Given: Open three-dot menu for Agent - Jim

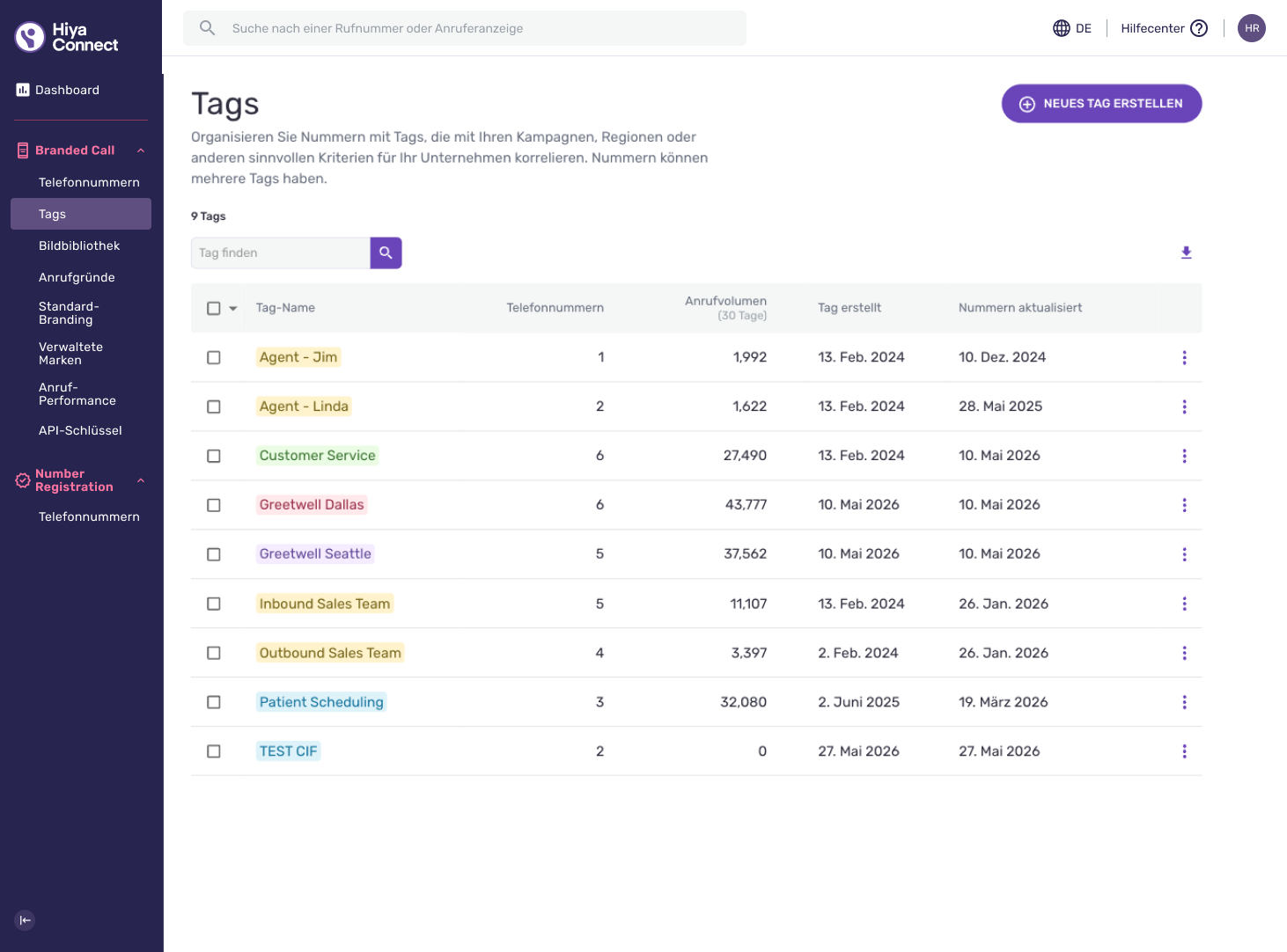Looking at the screenshot, I should [x=1184, y=357].
